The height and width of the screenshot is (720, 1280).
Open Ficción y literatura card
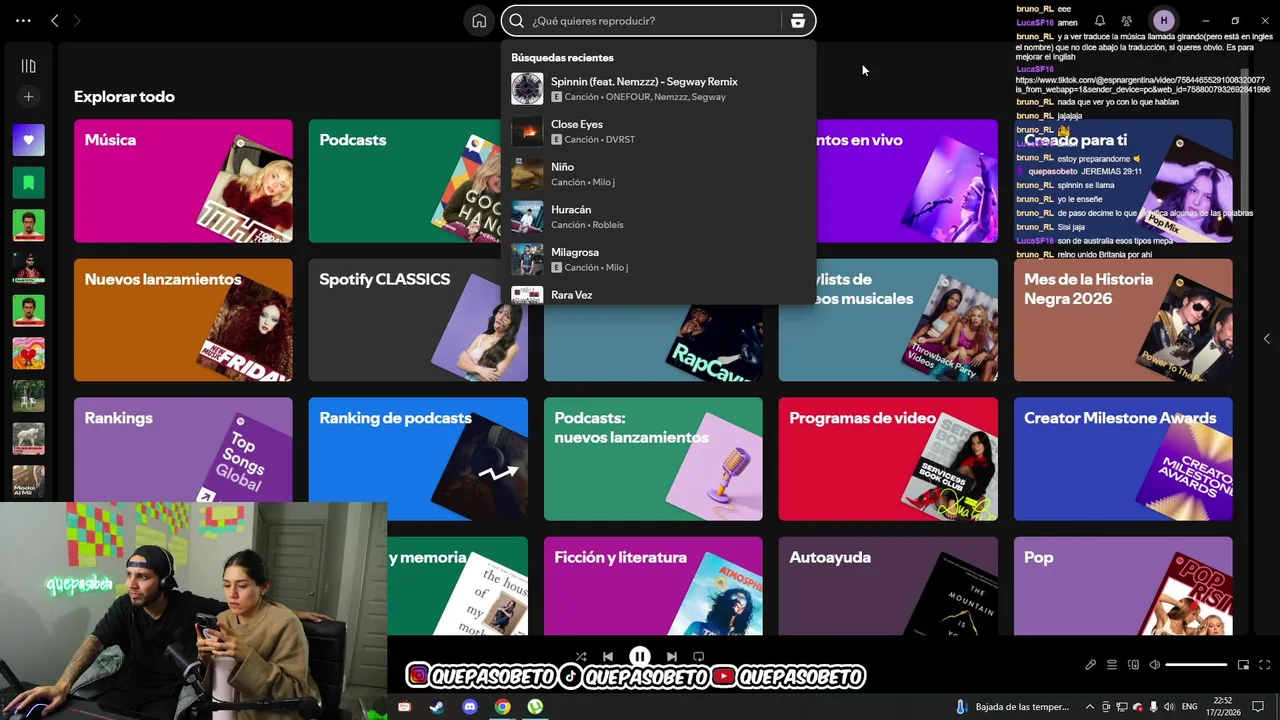[x=653, y=586]
